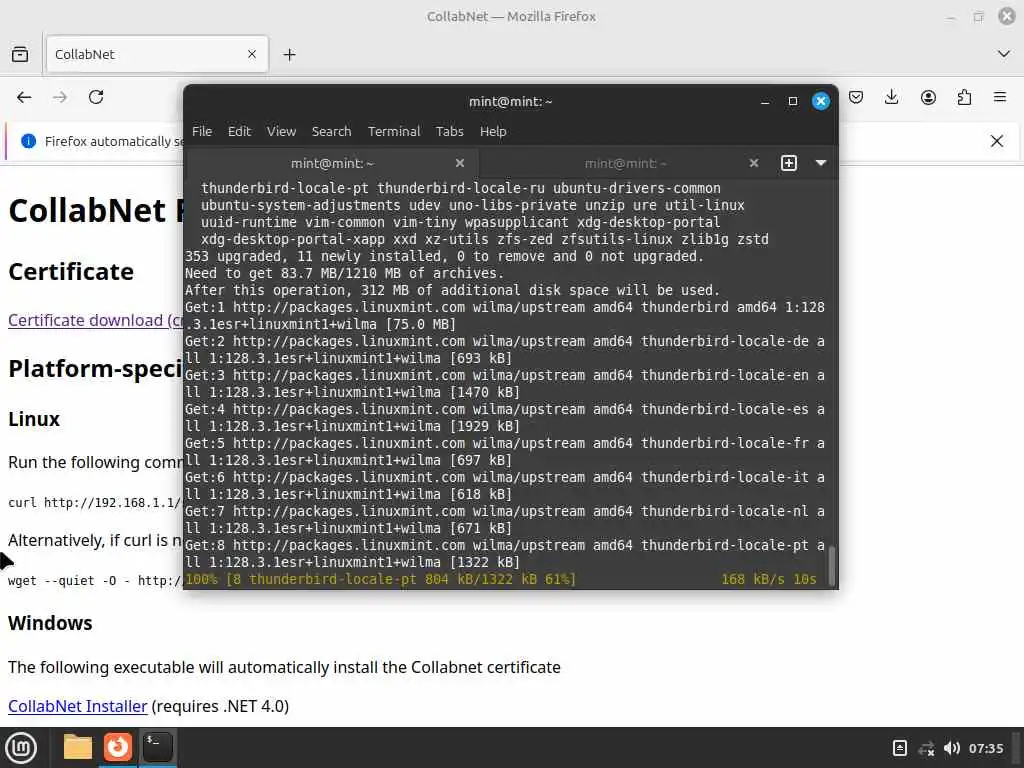Open the network connection tray icon
Viewport: 1024px width, 768px height.
(x=926, y=748)
